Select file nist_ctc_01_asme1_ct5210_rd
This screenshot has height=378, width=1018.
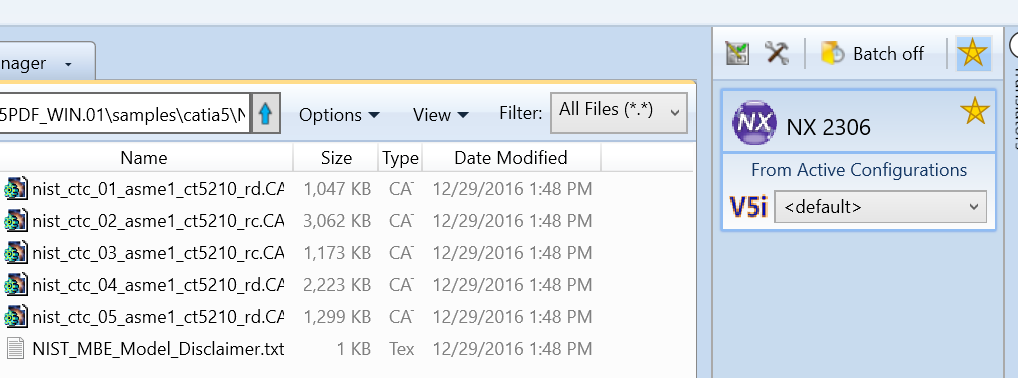point(158,189)
